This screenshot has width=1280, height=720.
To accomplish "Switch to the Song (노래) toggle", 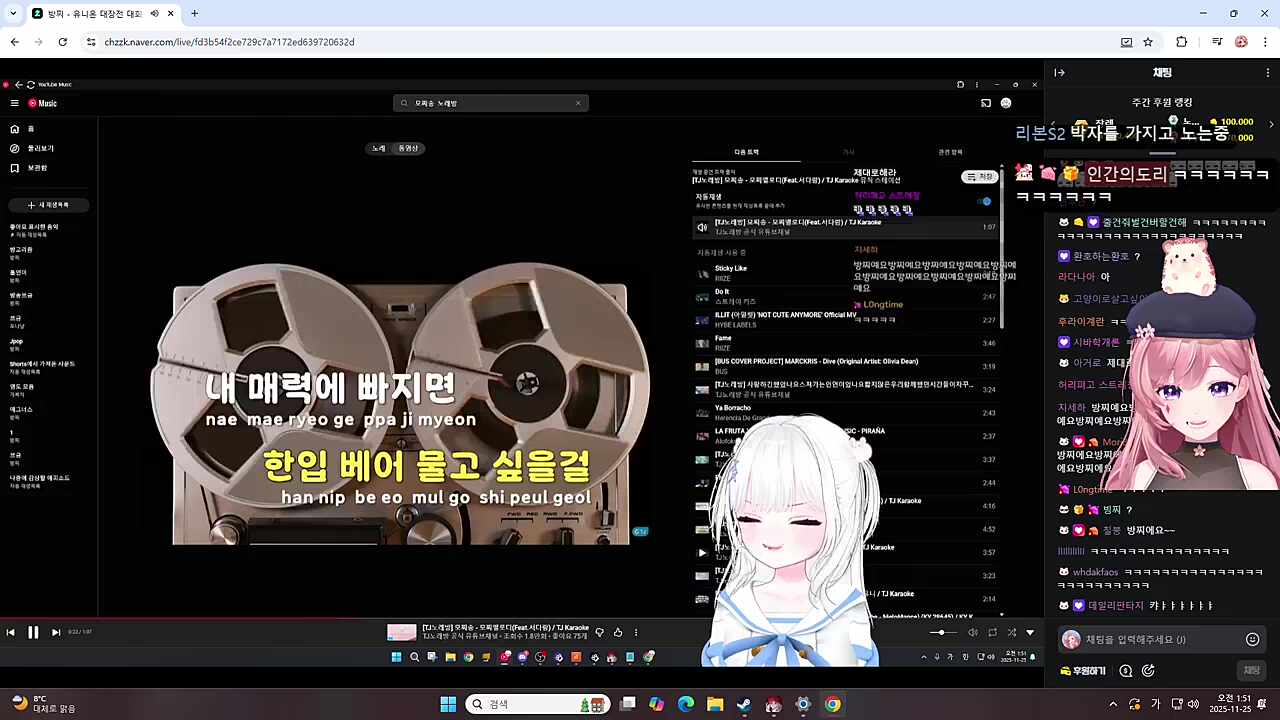I will tap(378, 148).
